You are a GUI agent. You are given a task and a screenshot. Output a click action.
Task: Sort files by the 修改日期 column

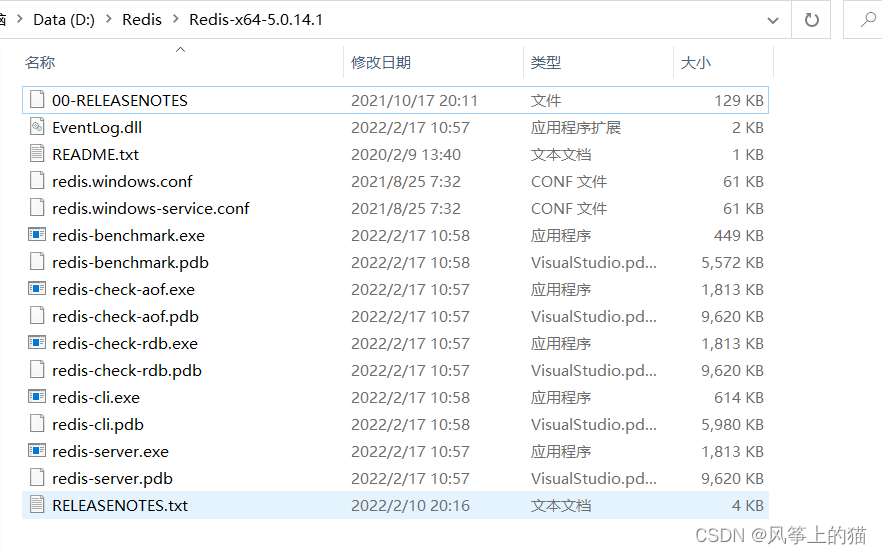pos(381,62)
